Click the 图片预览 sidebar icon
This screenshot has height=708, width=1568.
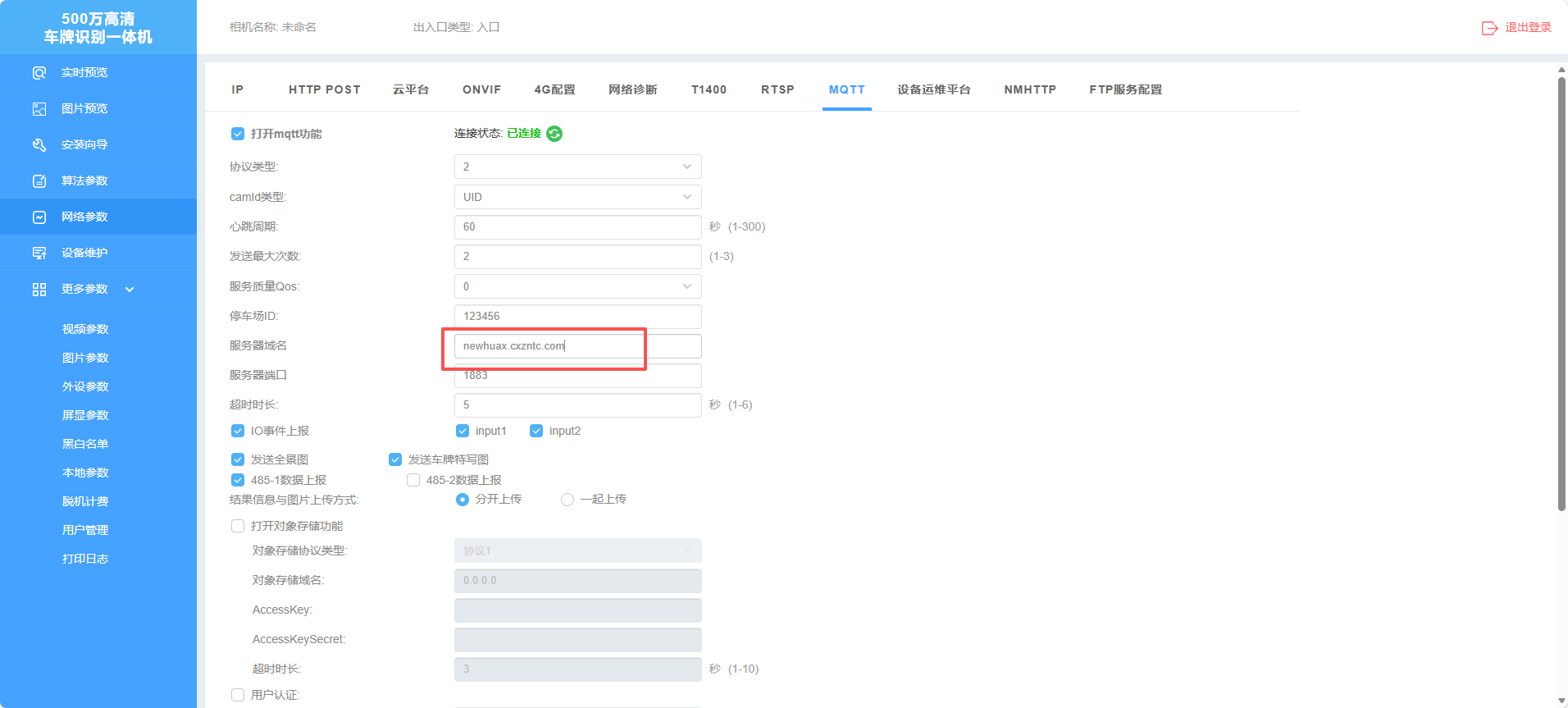pos(39,109)
